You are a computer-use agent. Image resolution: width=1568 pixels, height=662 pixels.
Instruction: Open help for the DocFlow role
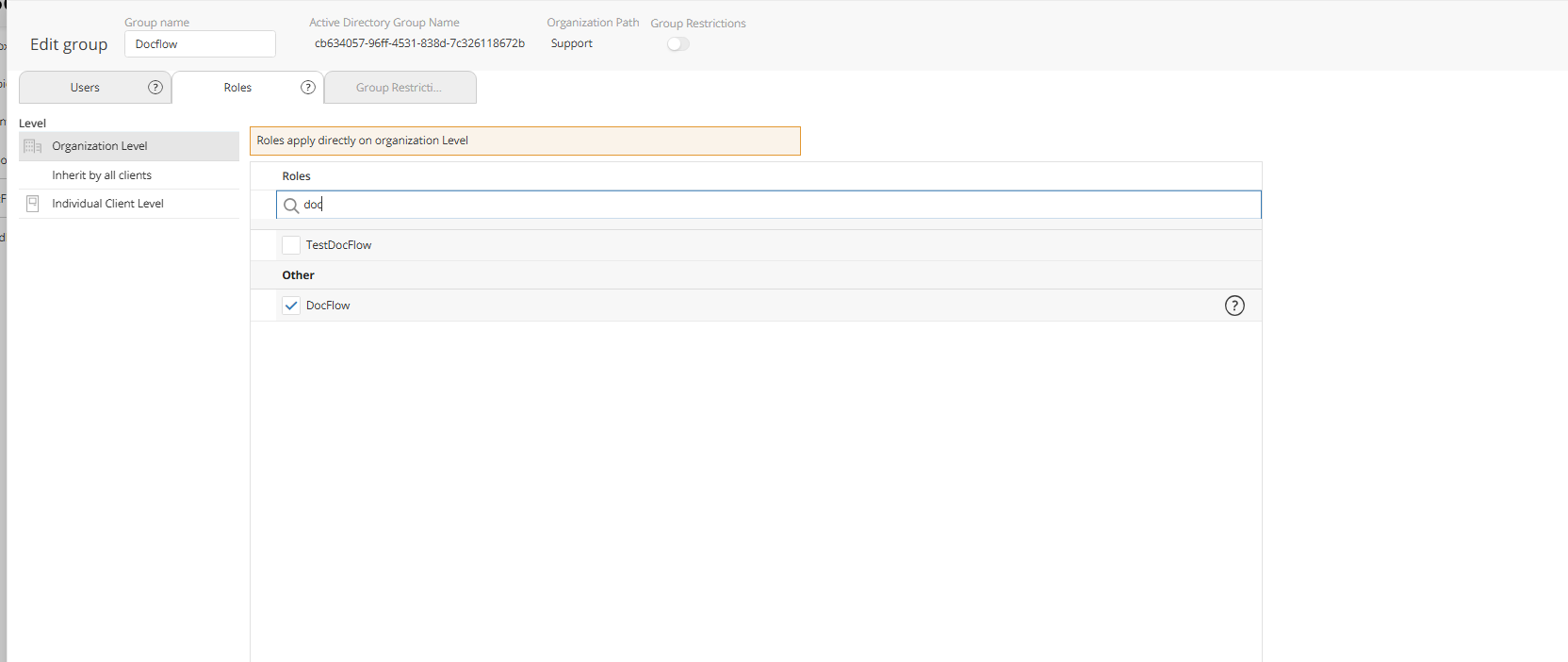coord(1233,306)
